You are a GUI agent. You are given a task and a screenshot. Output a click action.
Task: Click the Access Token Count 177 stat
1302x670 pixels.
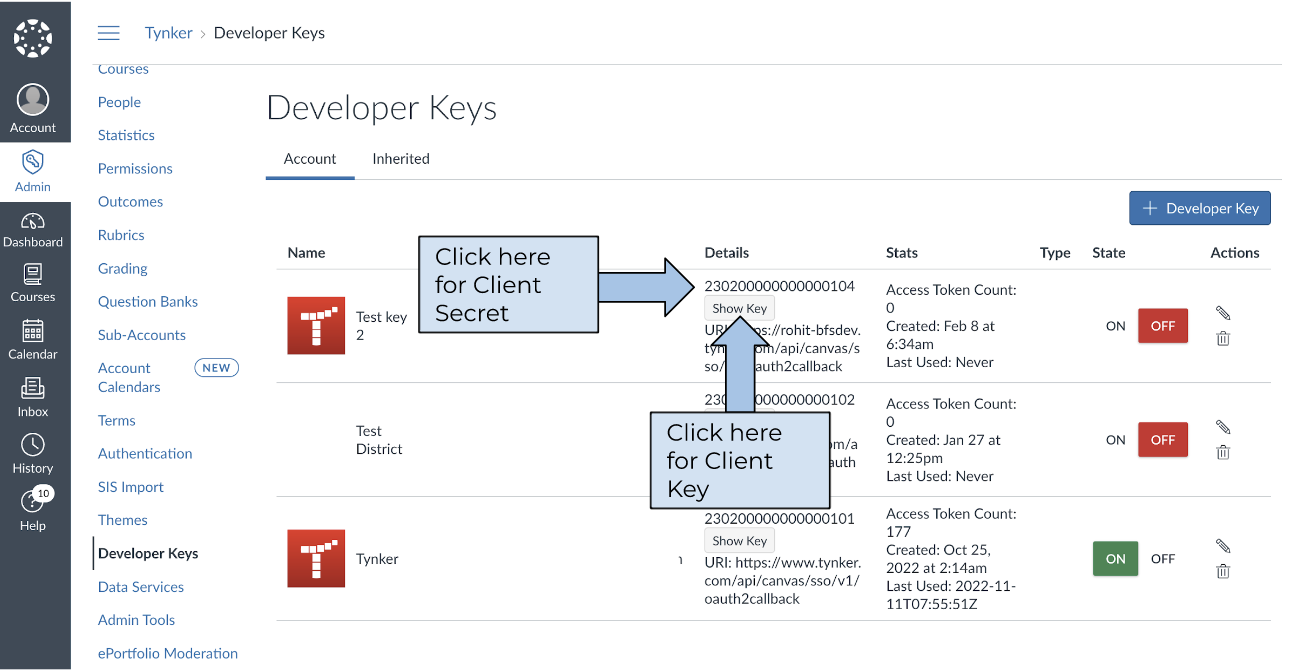click(x=951, y=523)
